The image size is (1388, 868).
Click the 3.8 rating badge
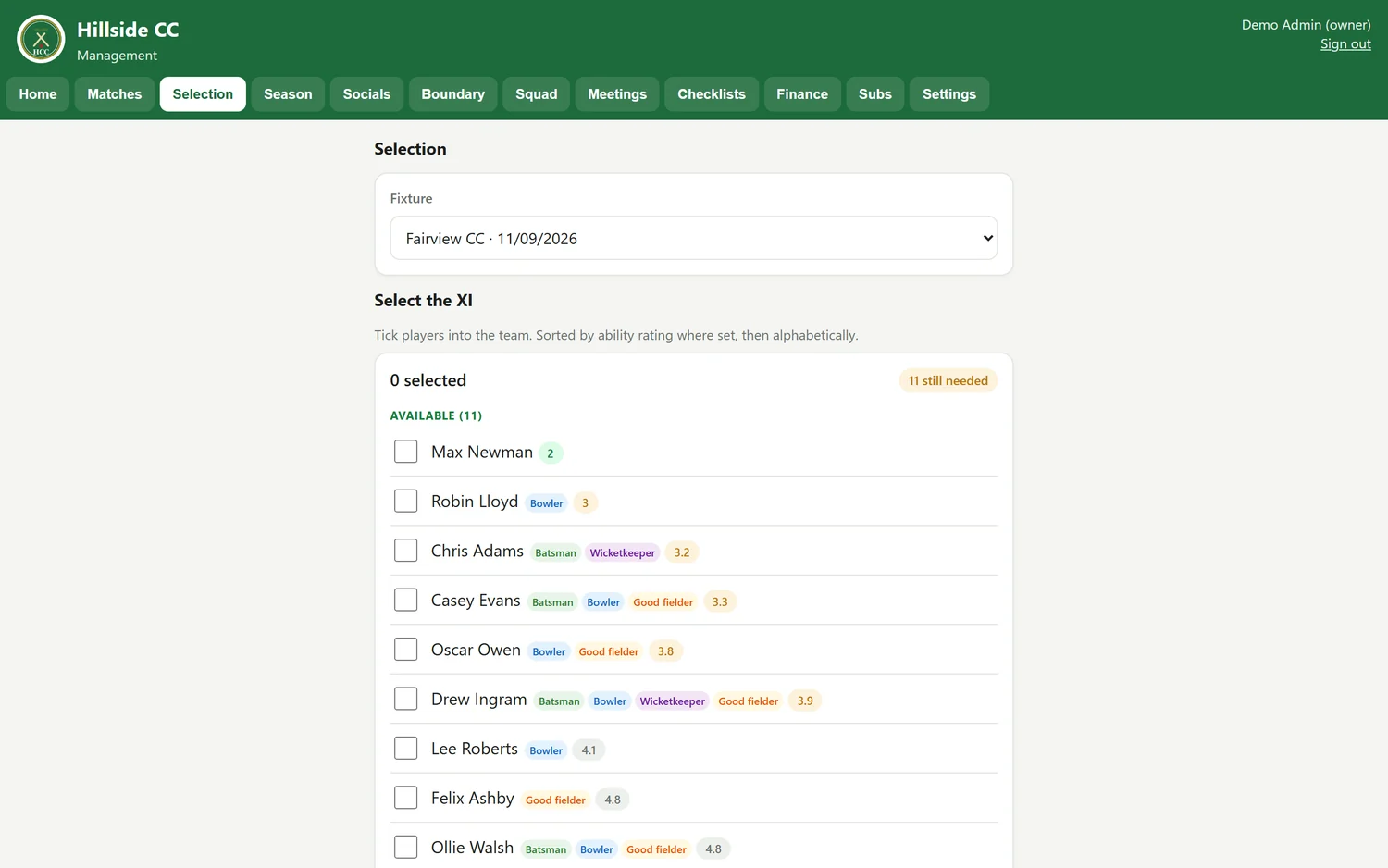pos(665,651)
